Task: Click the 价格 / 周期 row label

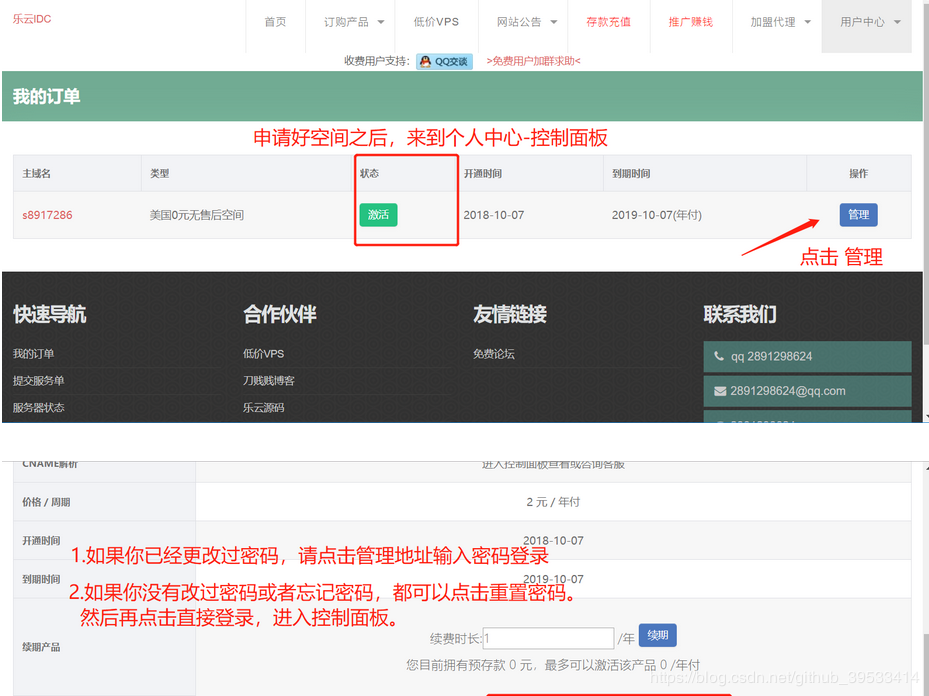Action: click(46, 502)
